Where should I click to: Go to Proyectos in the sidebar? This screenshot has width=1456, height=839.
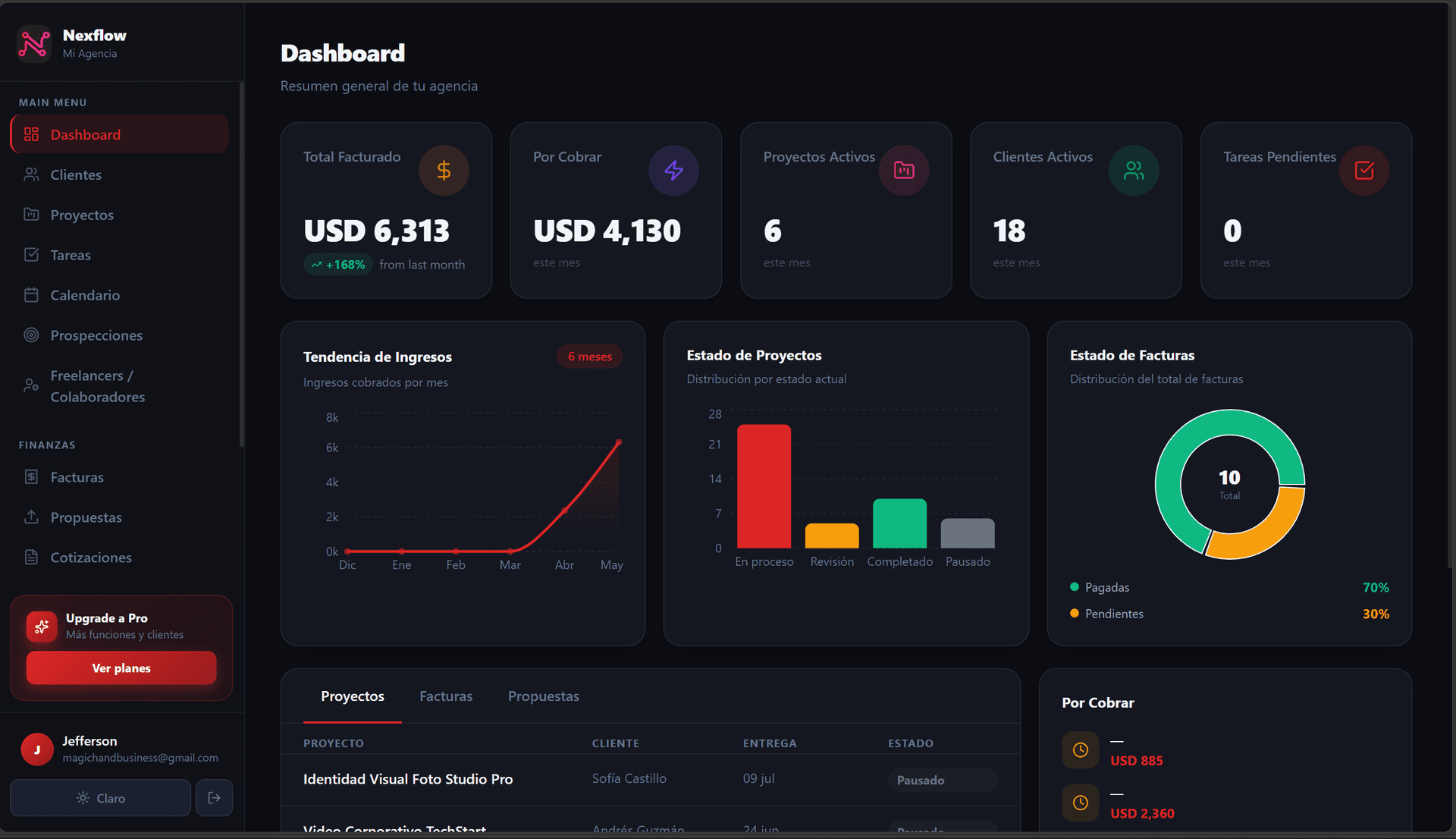[120, 215]
